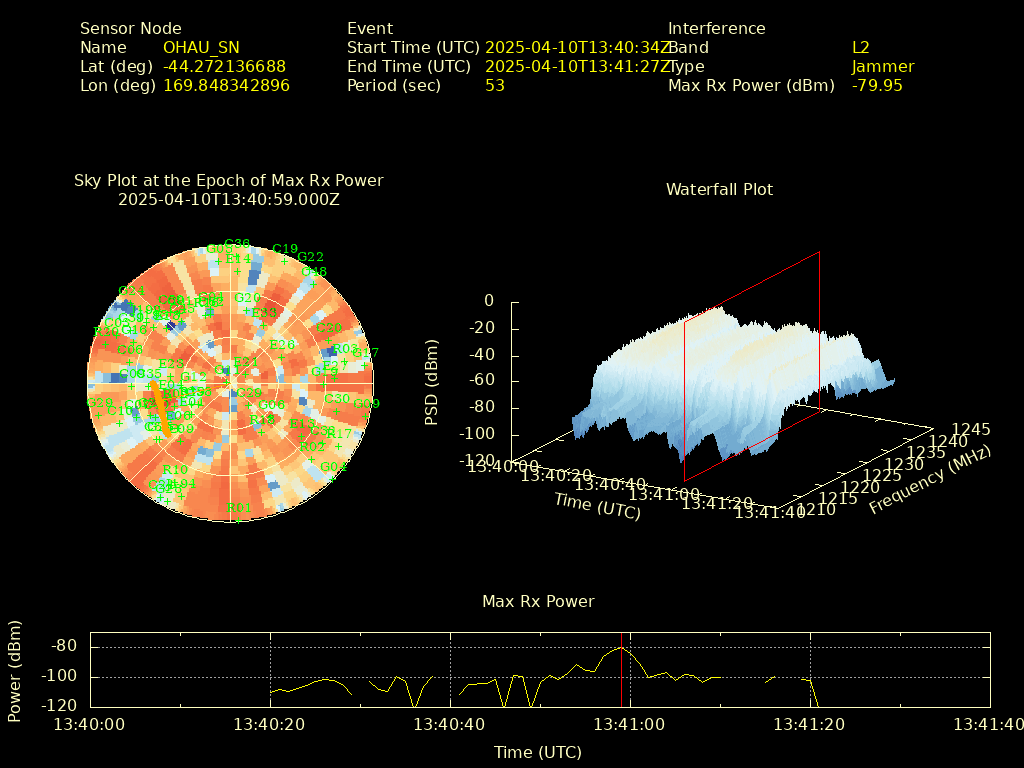
Task: Click the Waterfall Plot title
Action: pyautogui.click(x=719, y=189)
